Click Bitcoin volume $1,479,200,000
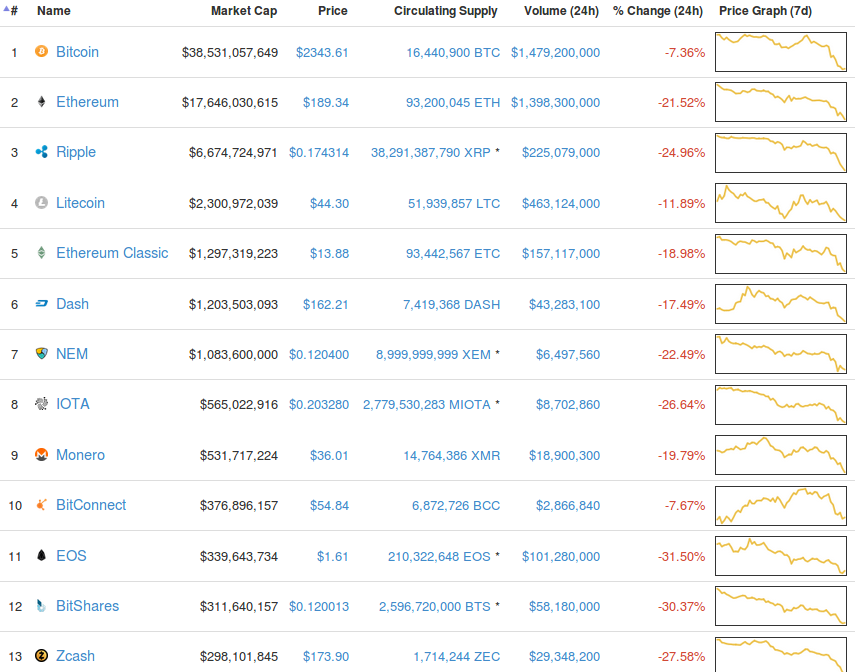The image size is (855, 672). (555, 52)
